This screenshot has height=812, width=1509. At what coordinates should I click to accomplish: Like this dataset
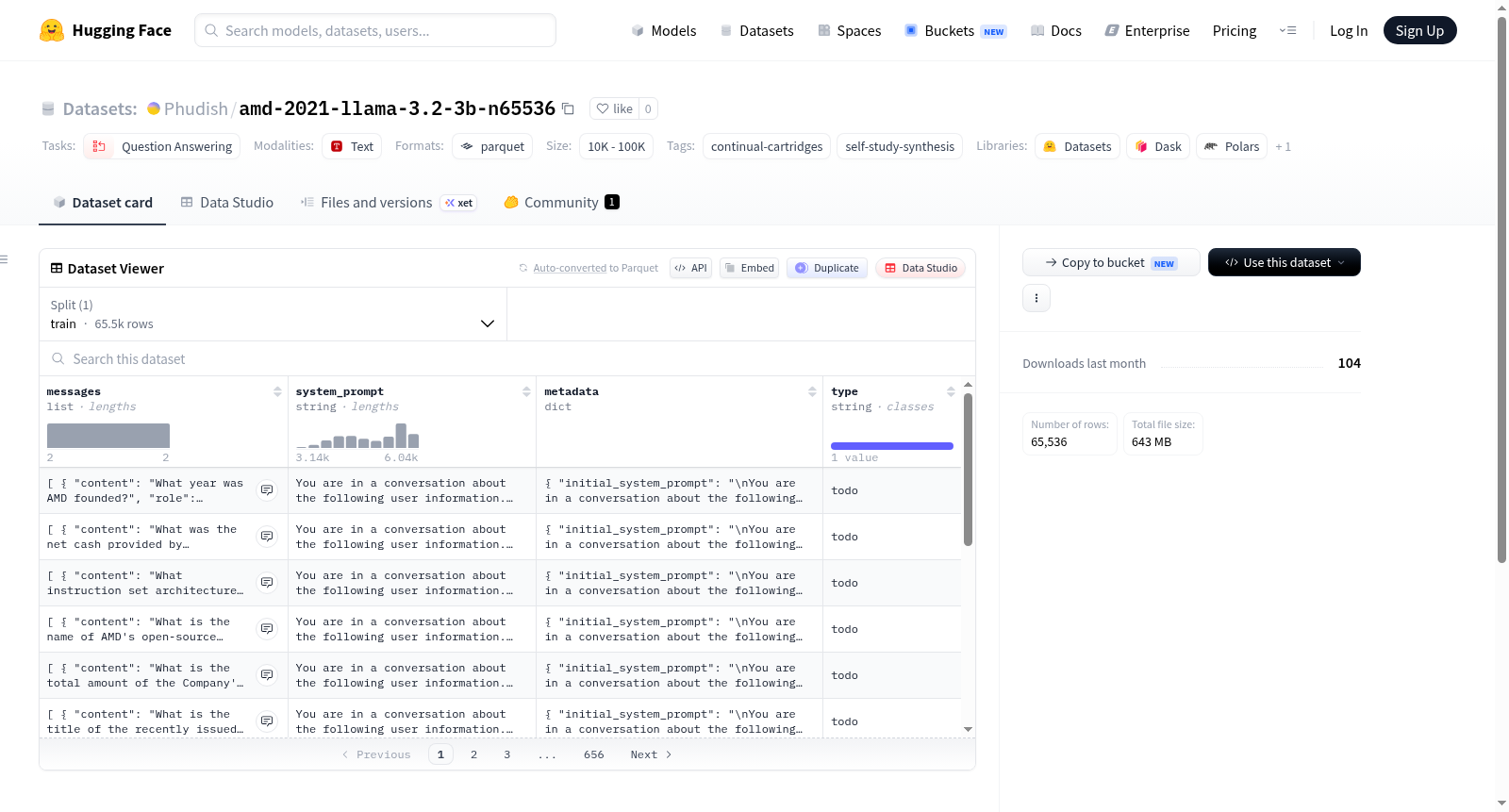(614, 108)
